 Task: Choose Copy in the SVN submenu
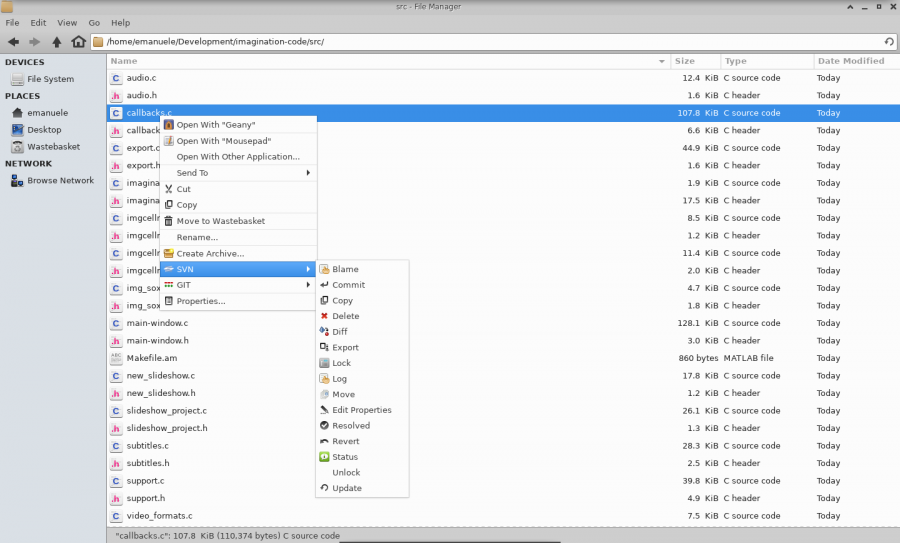click(362, 300)
